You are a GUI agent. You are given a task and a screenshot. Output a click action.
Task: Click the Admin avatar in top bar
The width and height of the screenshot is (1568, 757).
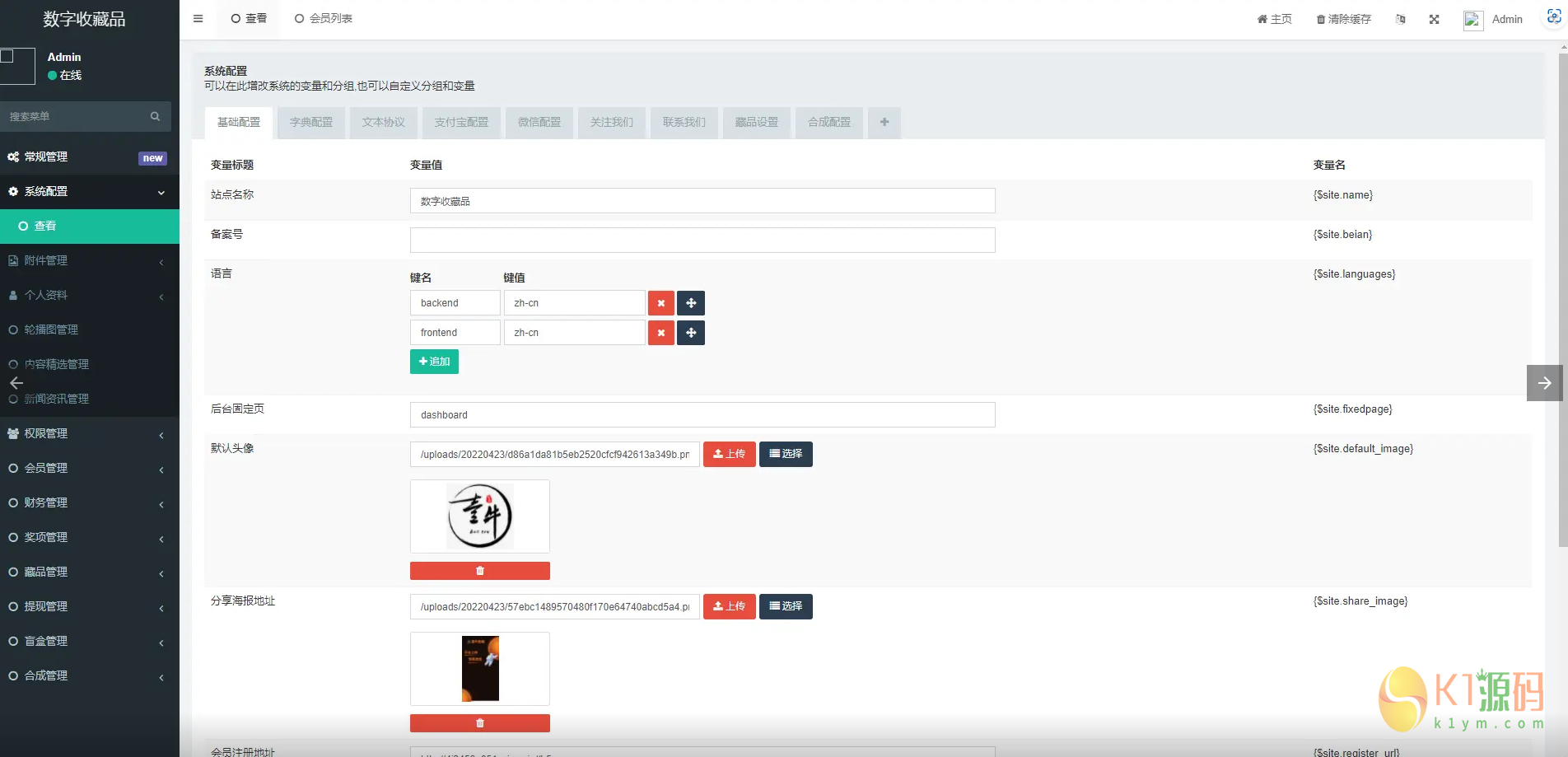pyautogui.click(x=1472, y=20)
